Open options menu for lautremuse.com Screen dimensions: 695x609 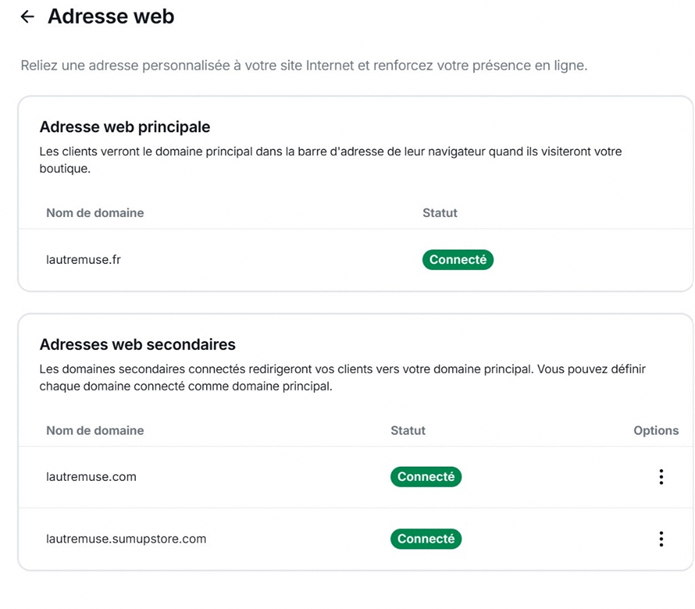coord(660,477)
